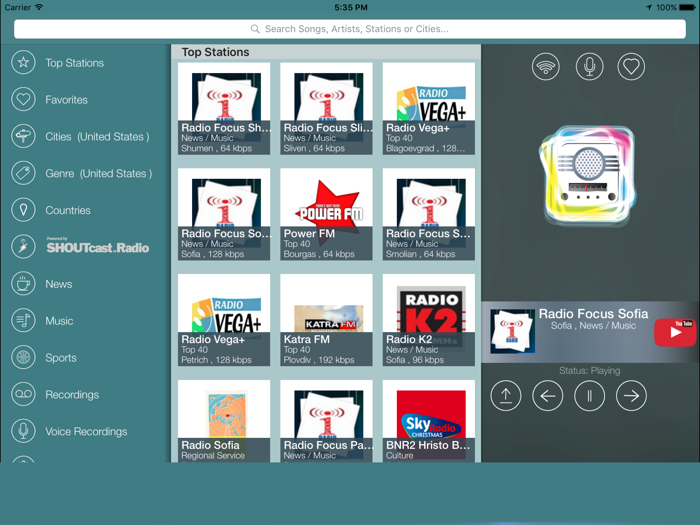Tap the Music note icon
Image resolution: width=700 pixels, height=525 pixels.
coord(23,321)
